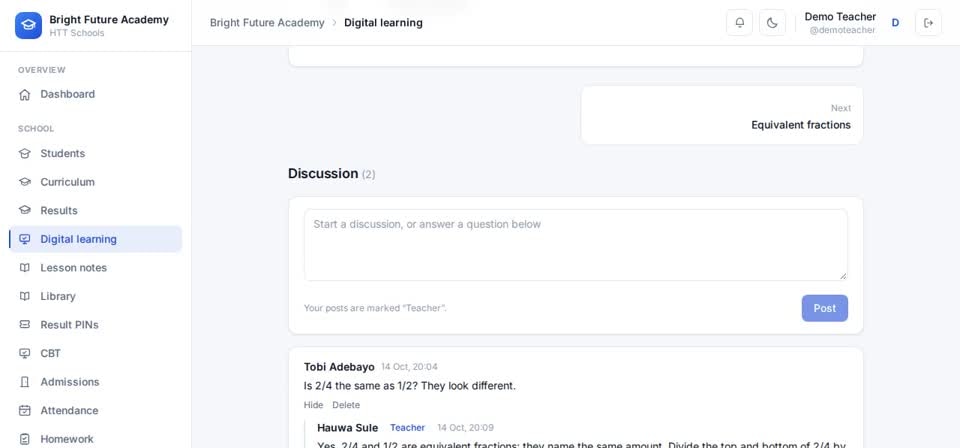Open the Attendance page

click(x=96, y=411)
